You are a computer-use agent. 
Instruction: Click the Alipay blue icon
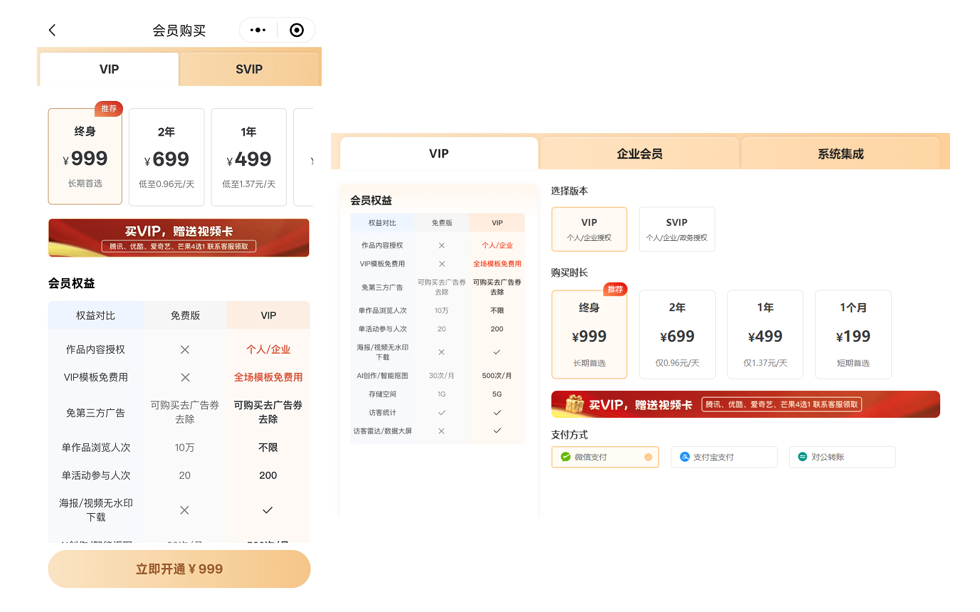point(685,457)
